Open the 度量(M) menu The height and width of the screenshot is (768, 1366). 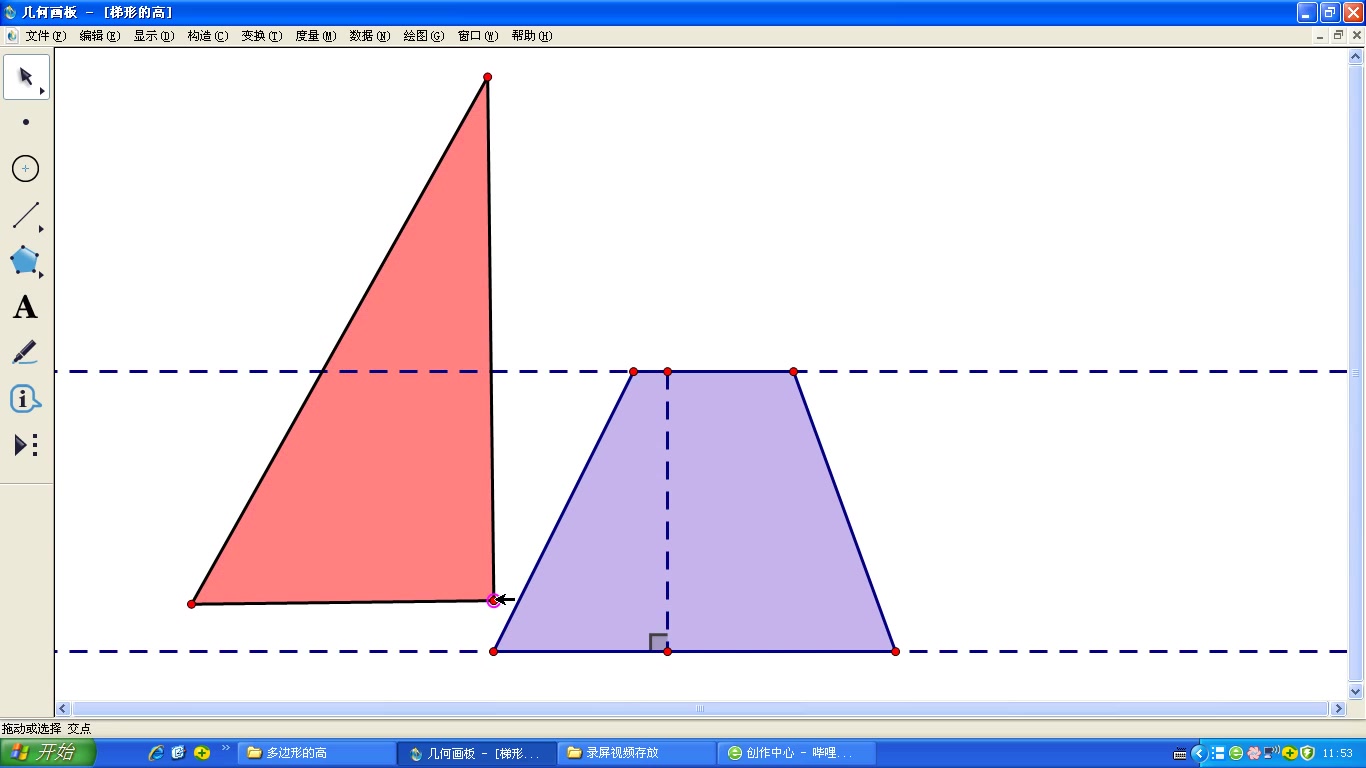click(316, 36)
